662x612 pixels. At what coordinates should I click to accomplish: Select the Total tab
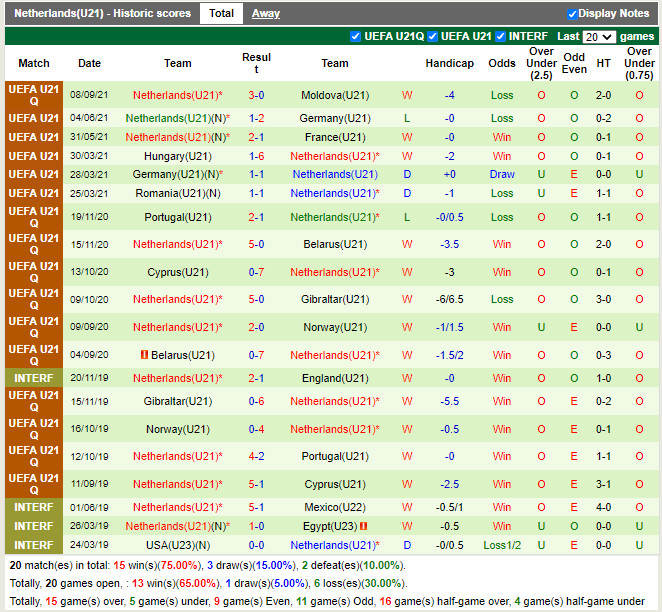pyautogui.click(x=221, y=14)
